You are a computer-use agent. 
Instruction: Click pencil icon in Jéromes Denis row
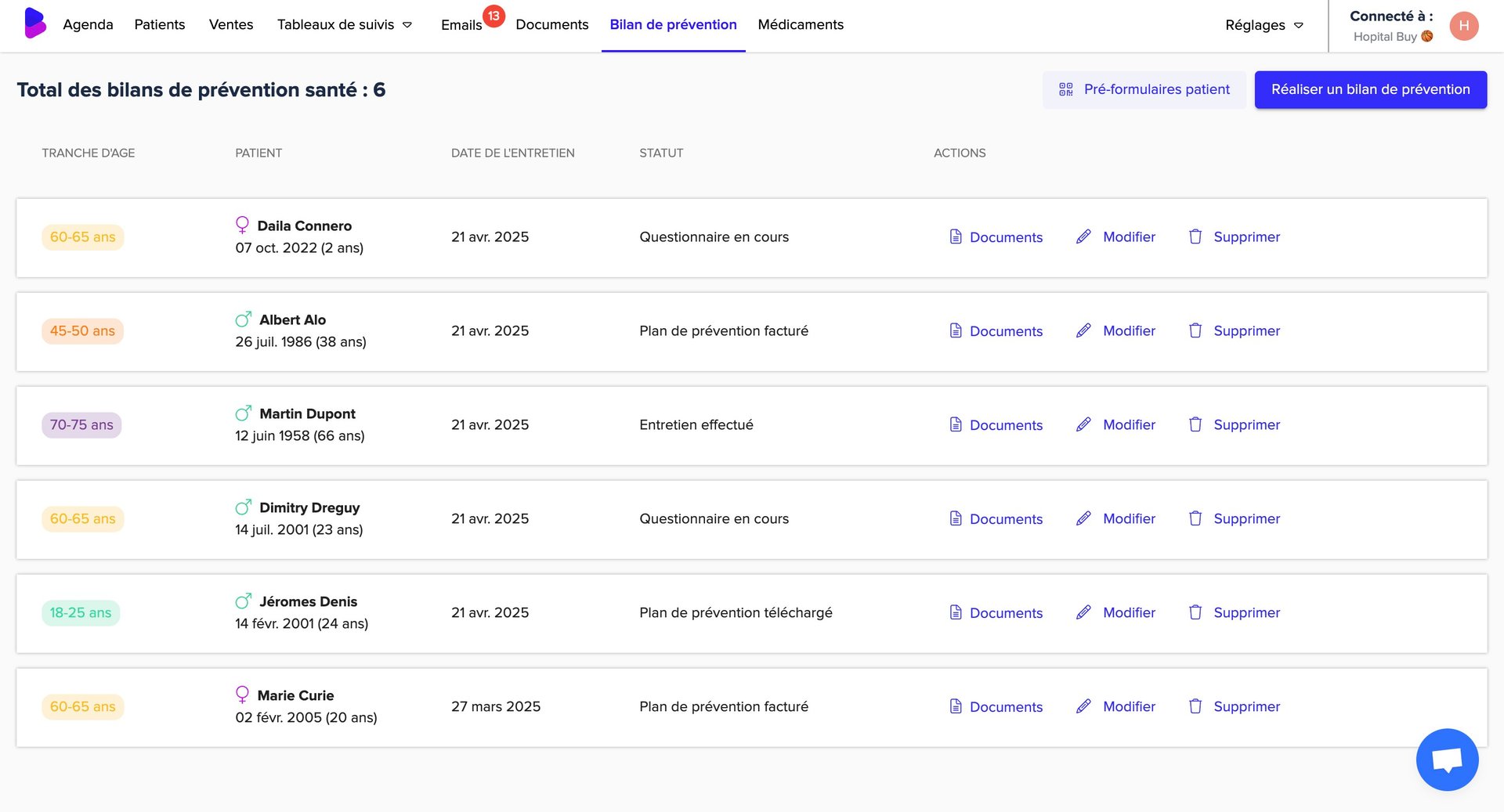click(1083, 612)
